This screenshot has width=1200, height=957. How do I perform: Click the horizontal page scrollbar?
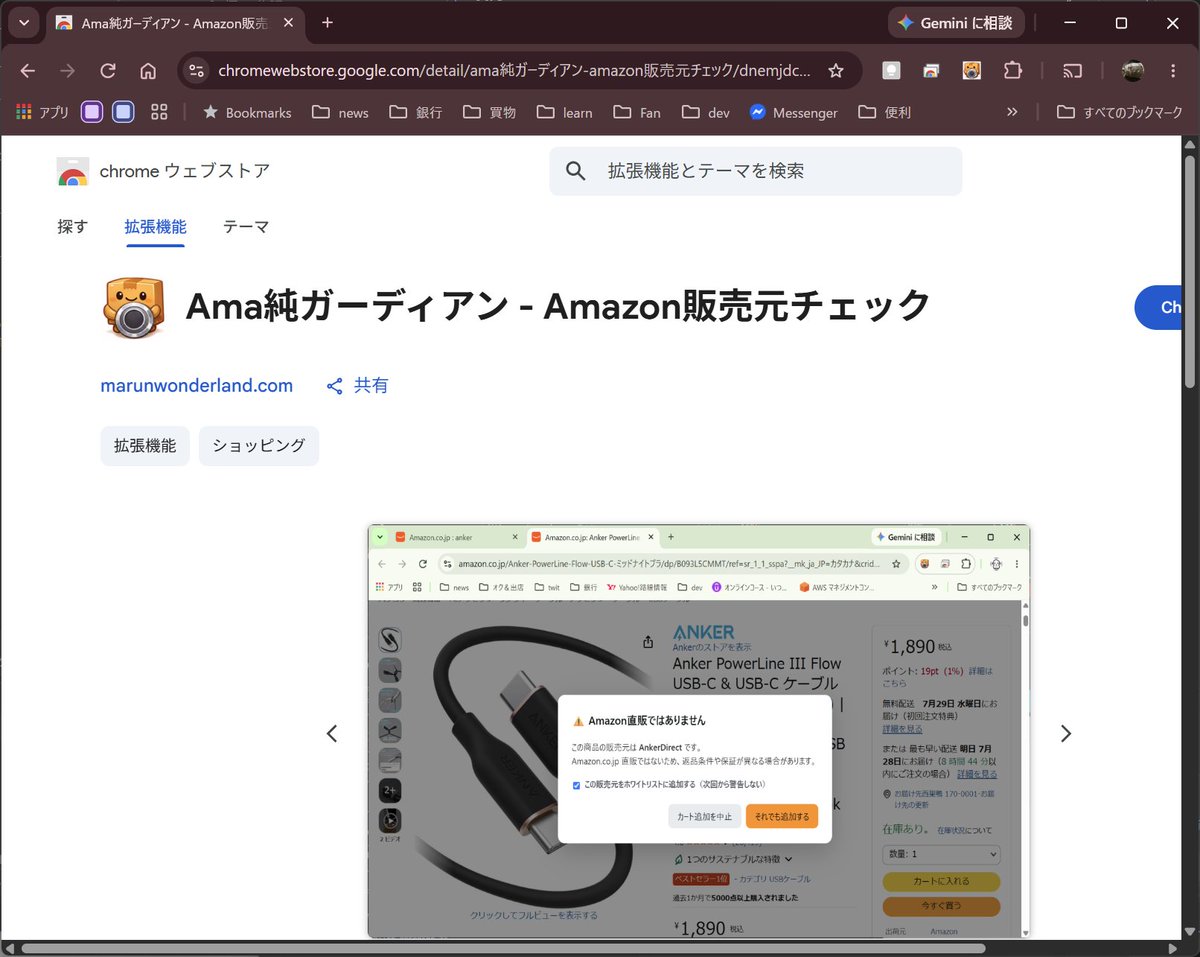pyautogui.click(x=503, y=948)
